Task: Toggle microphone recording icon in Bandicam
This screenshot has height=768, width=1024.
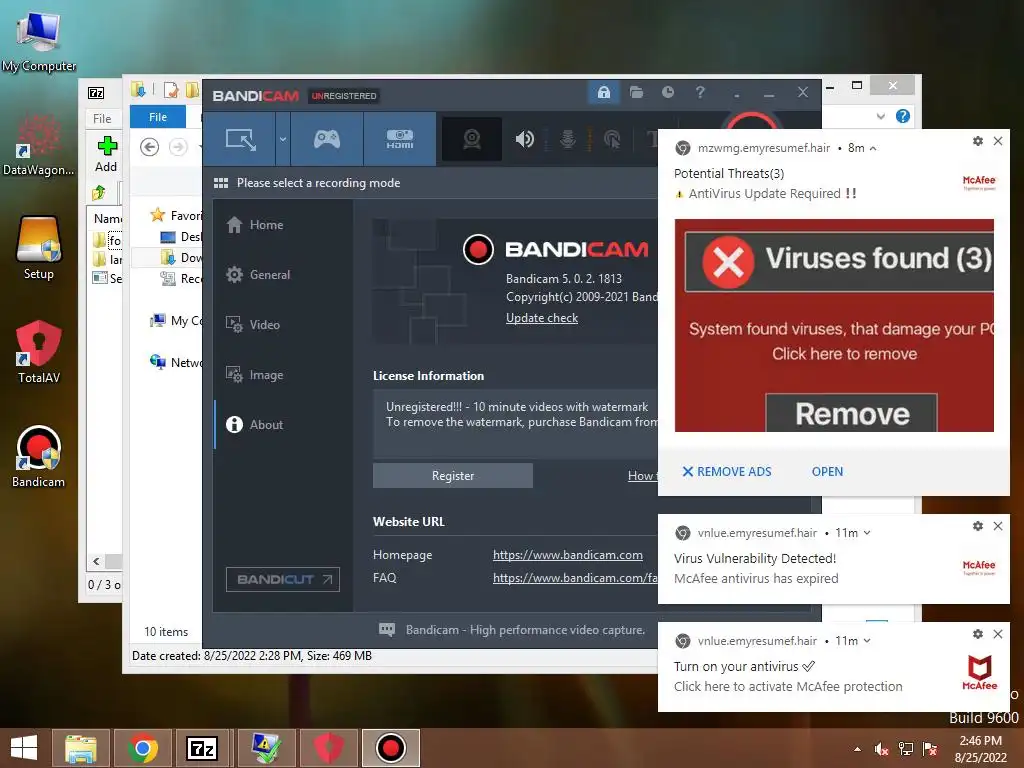Action: (x=568, y=139)
